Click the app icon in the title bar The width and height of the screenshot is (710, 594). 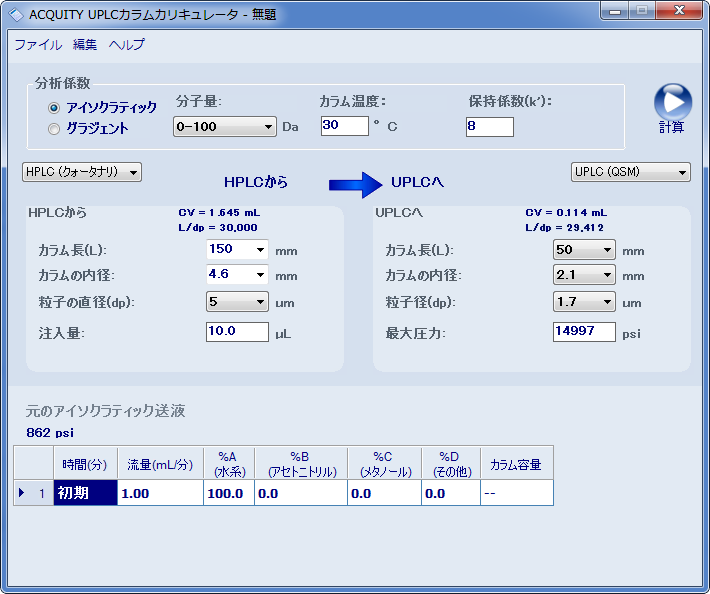coord(16,15)
